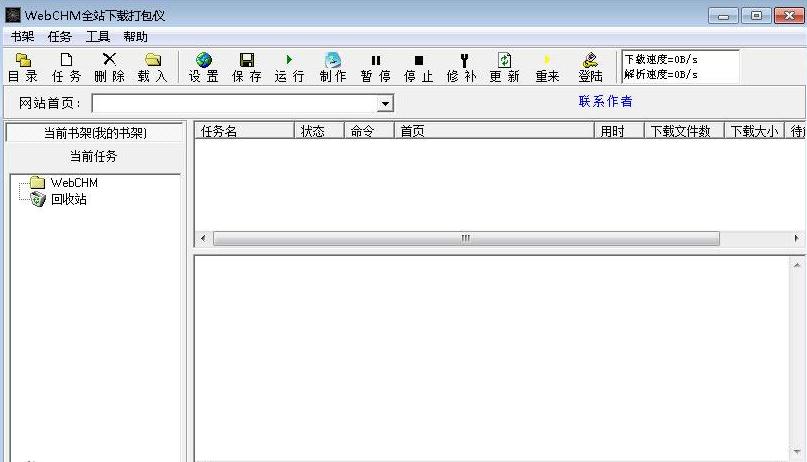Screen dimensions: 807x462
Task: Click the task list horizontal scrollbar thumb
Action: tap(466, 238)
